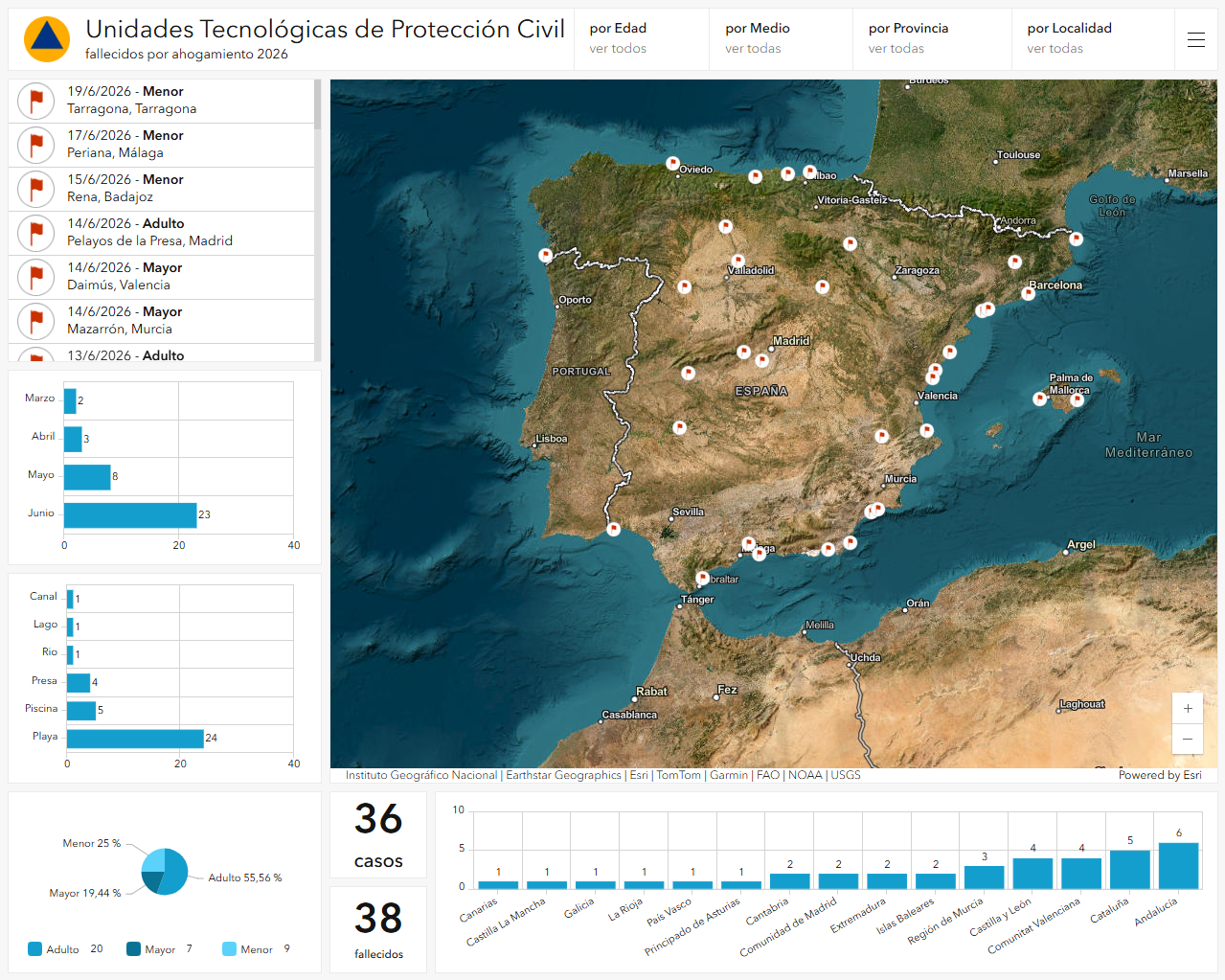The image size is (1225, 980).
Task: Select the Pelayos de la Presa, Madrid list item
Action: [161, 233]
